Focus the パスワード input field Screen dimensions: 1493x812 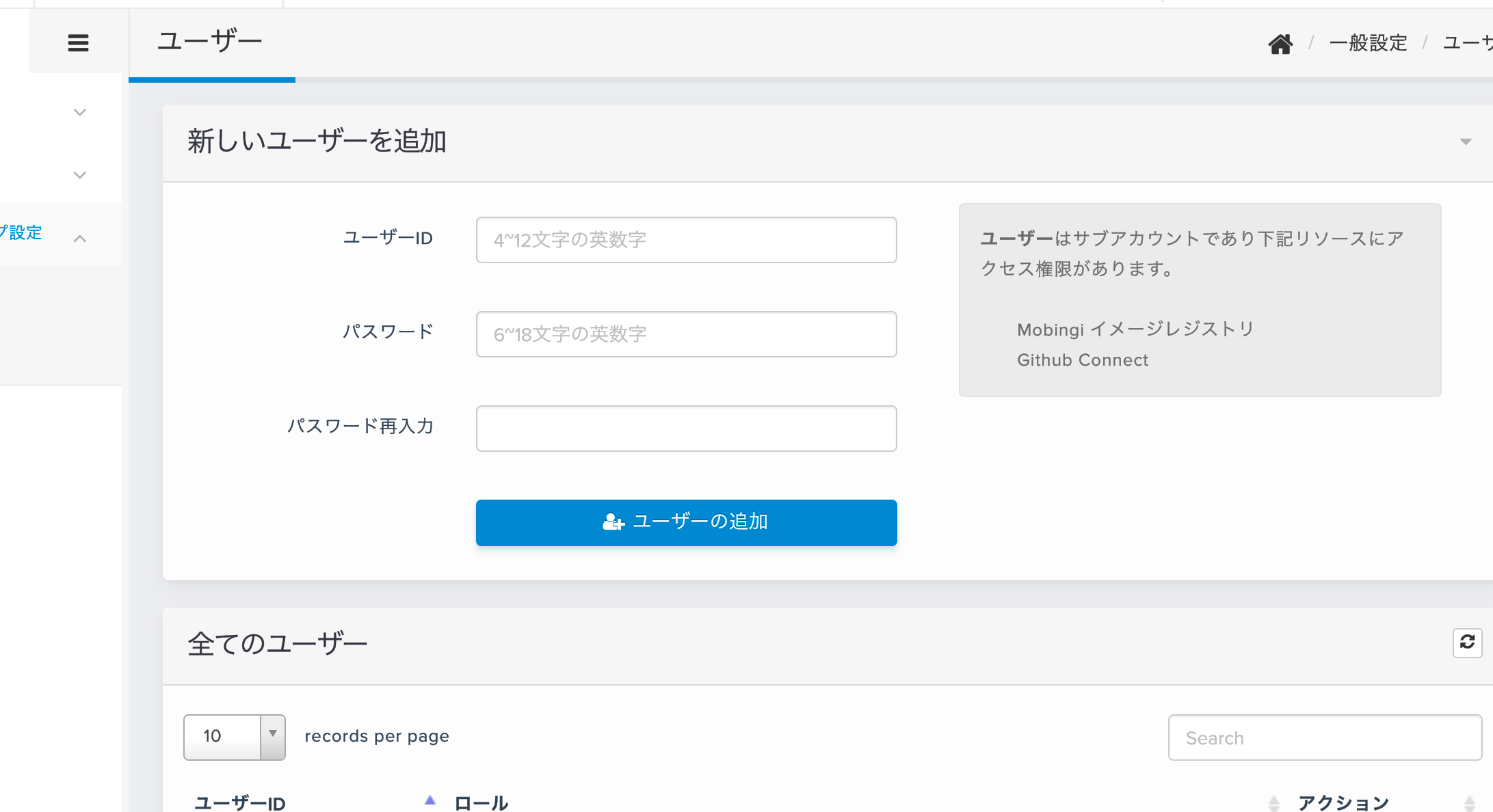[686, 334]
